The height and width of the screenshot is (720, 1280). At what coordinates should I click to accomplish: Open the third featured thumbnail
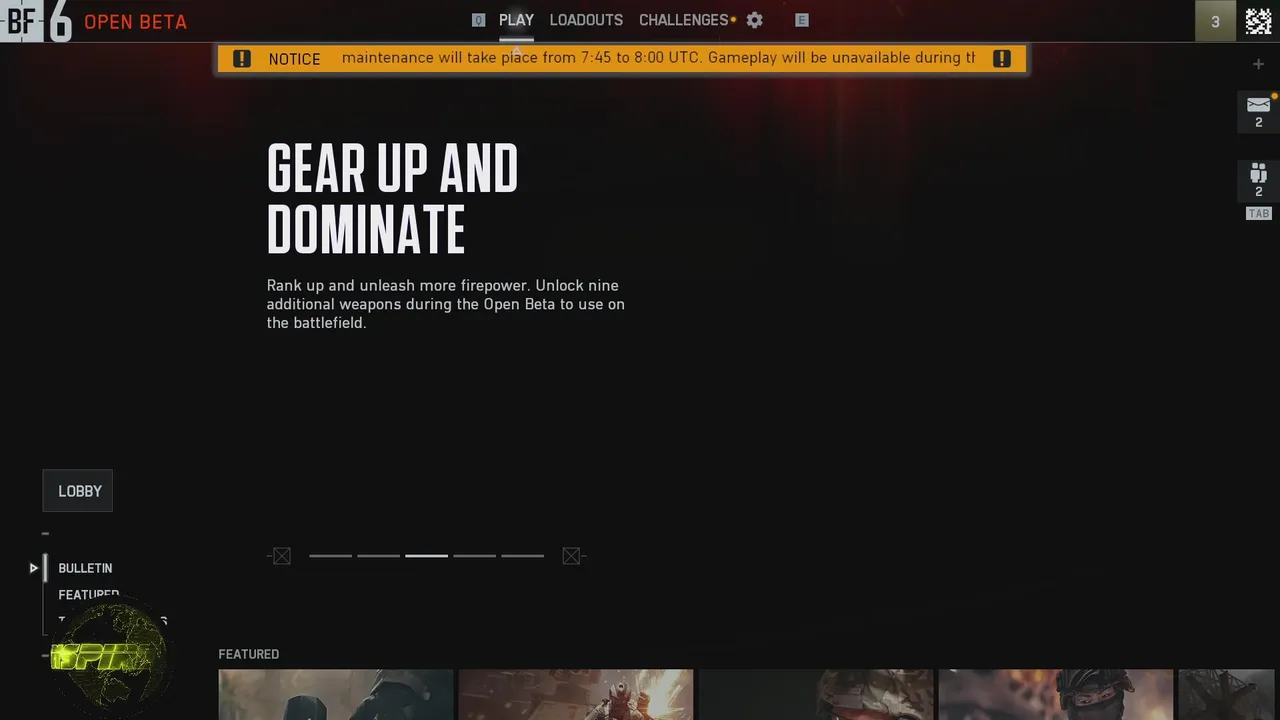tap(816, 694)
